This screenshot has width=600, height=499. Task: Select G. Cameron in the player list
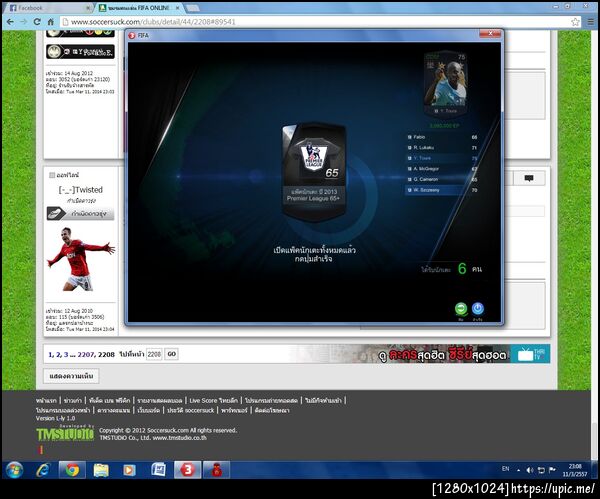(x=442, y=179)
